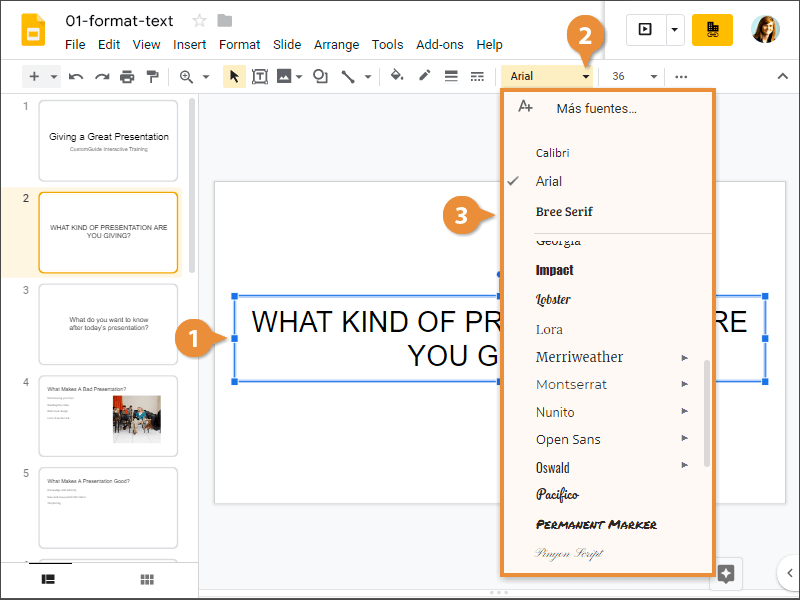Open the Format menu

(x=239, y=44)
